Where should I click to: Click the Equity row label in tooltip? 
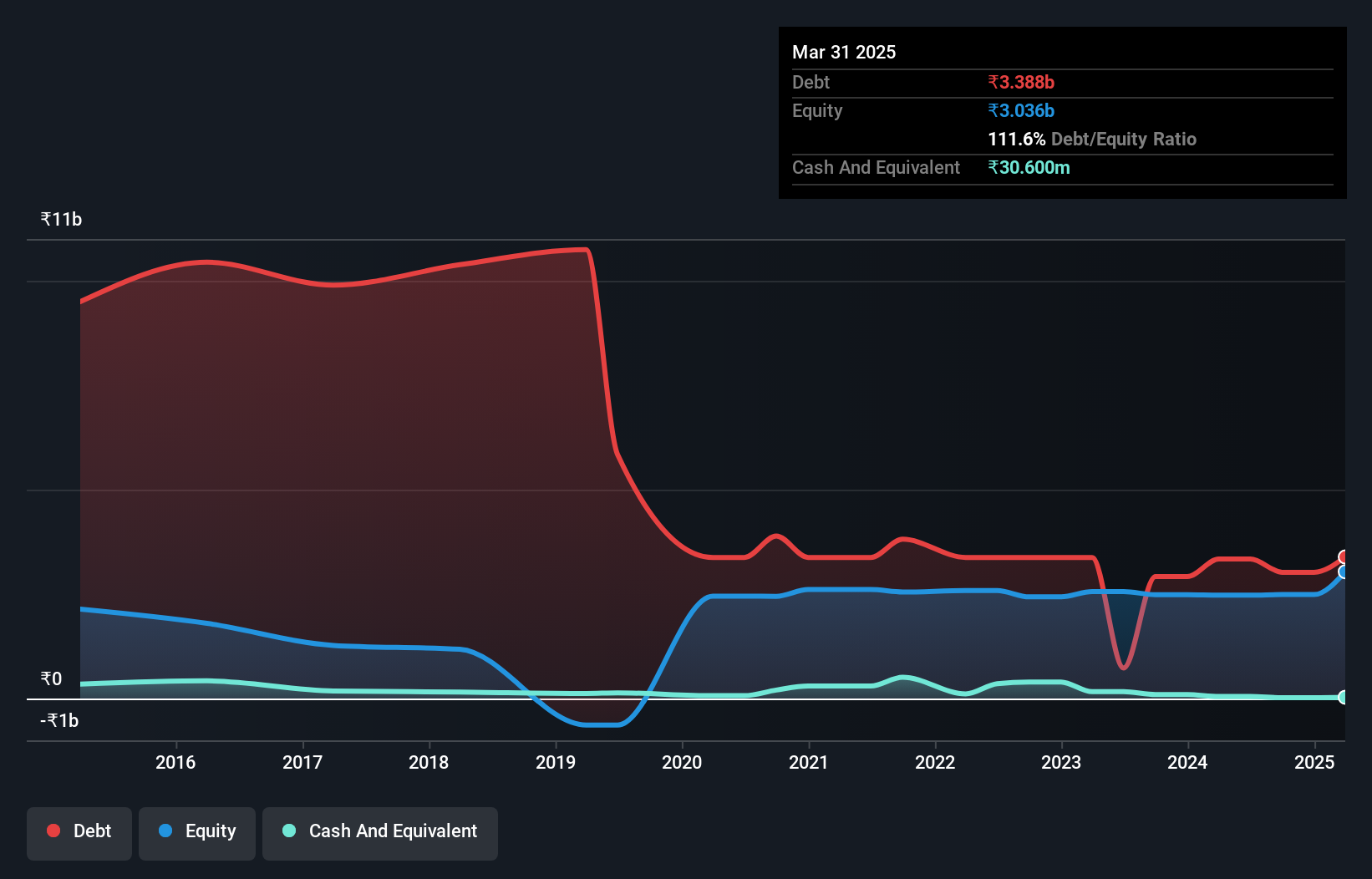pos(817,110)
